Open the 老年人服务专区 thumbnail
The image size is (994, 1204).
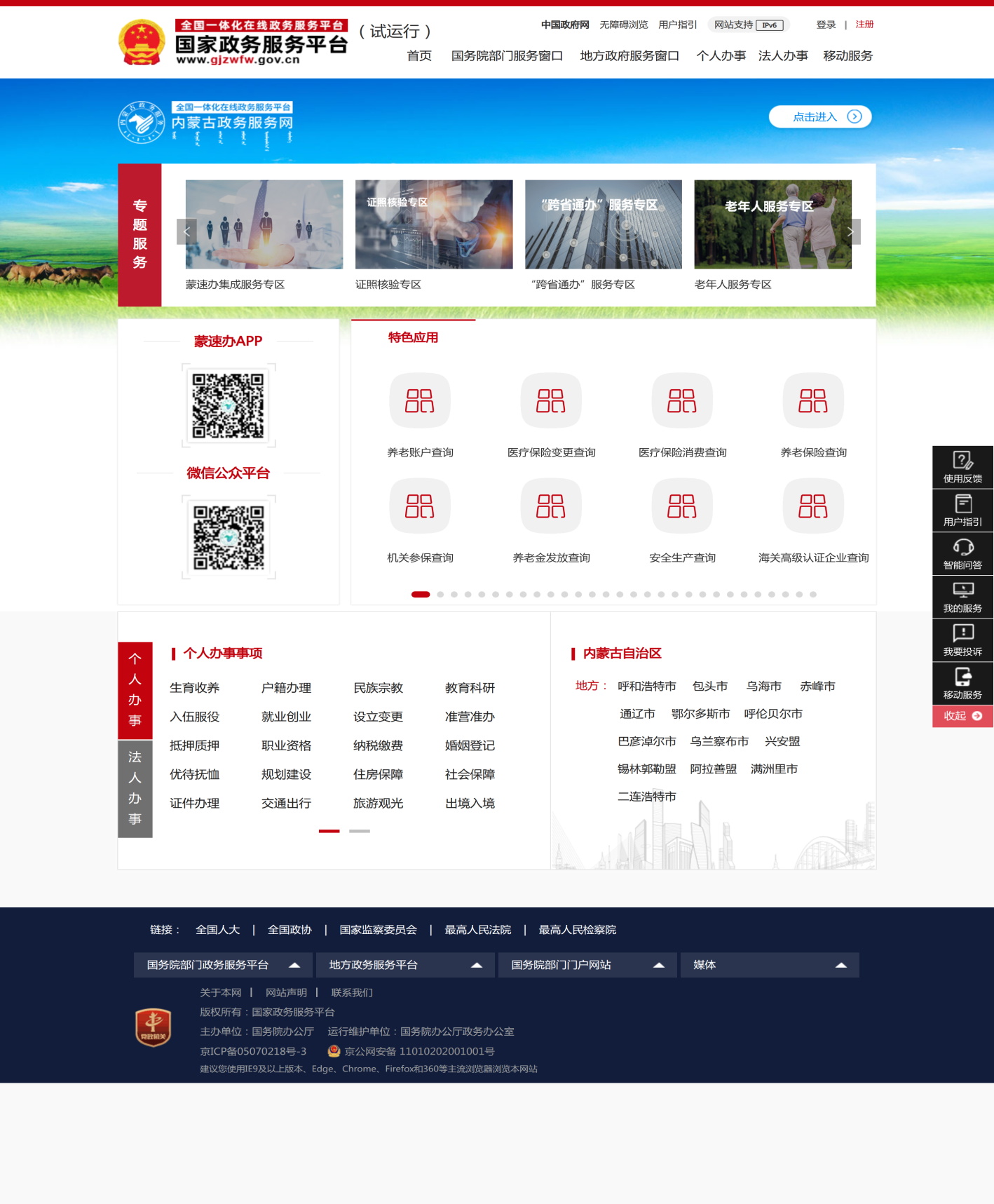click(x=773, y=224)
